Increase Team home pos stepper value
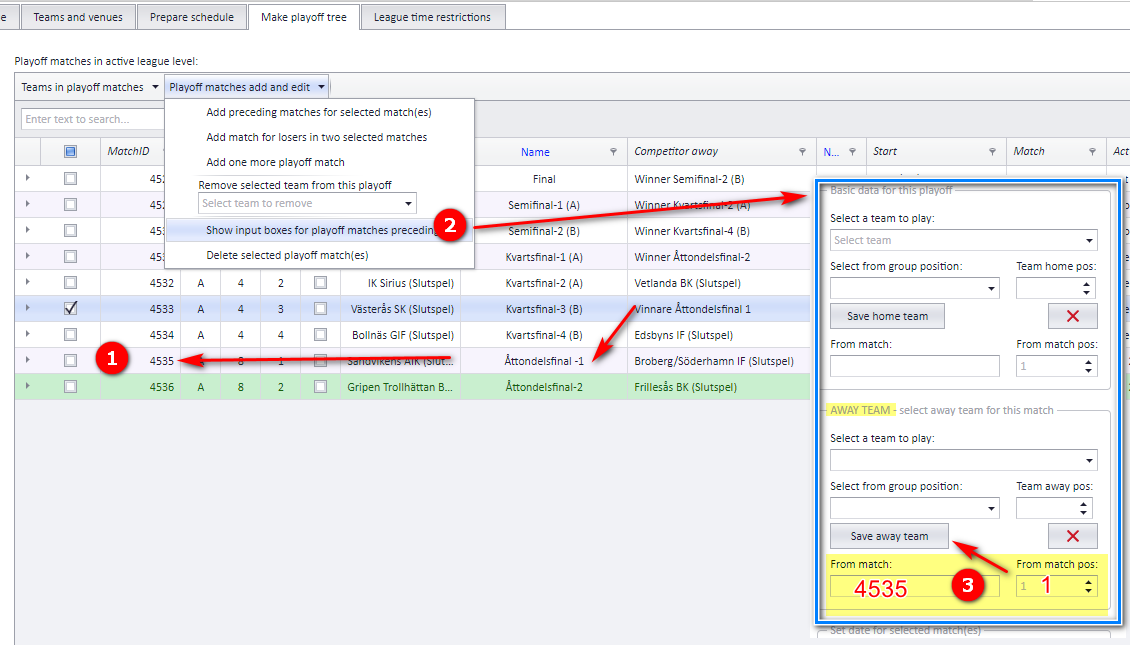The height and width of the screenshot is (645, 1130). (1086, 285)
